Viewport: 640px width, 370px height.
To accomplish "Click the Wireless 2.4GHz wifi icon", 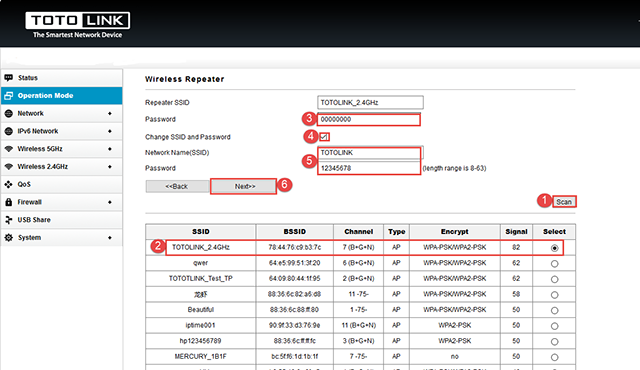I will pos(9,166).
